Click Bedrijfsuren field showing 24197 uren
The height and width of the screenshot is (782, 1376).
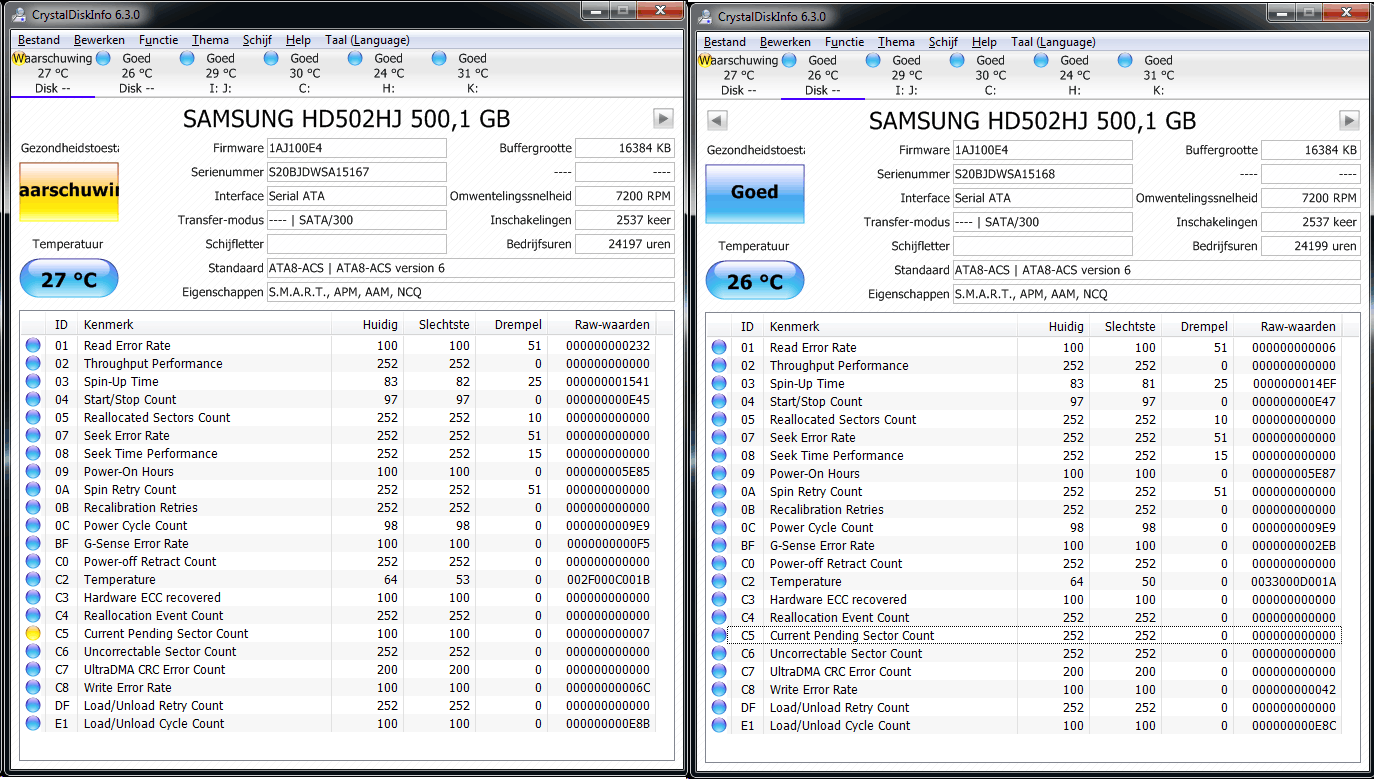click(x=625, y=244)
